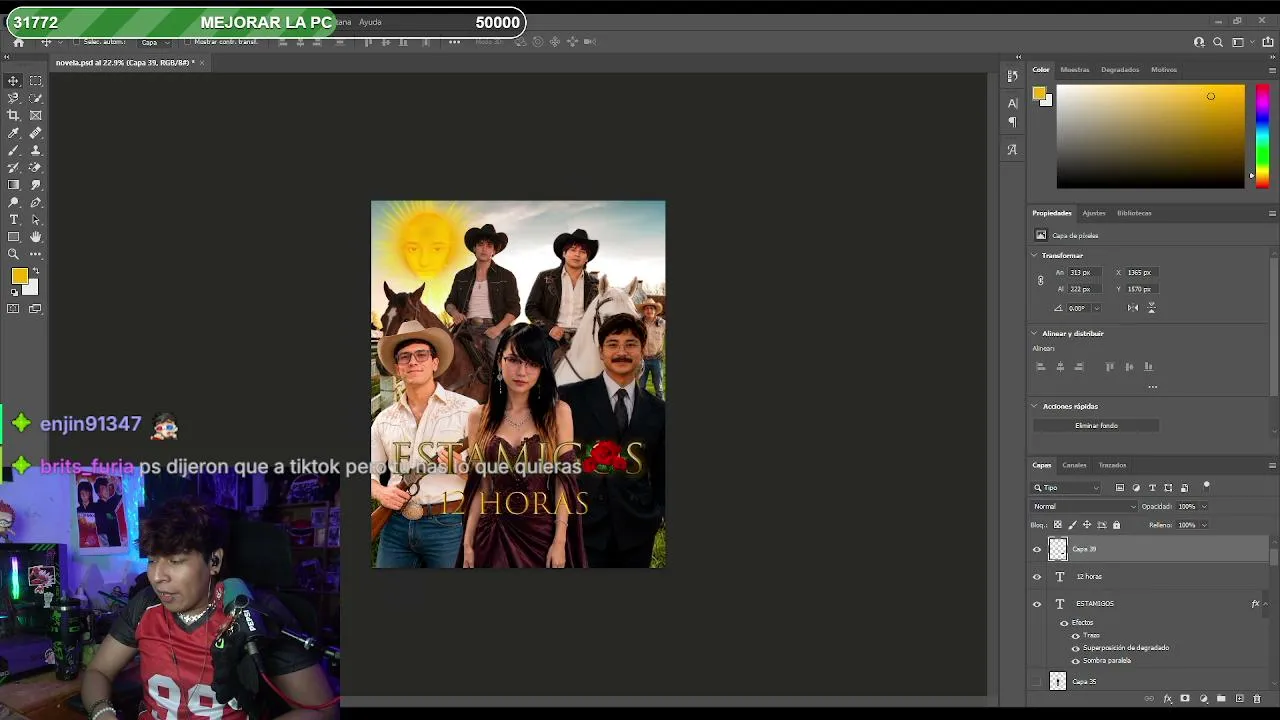
Task: Toggle visibility of Efectos
Action: 1064,623
